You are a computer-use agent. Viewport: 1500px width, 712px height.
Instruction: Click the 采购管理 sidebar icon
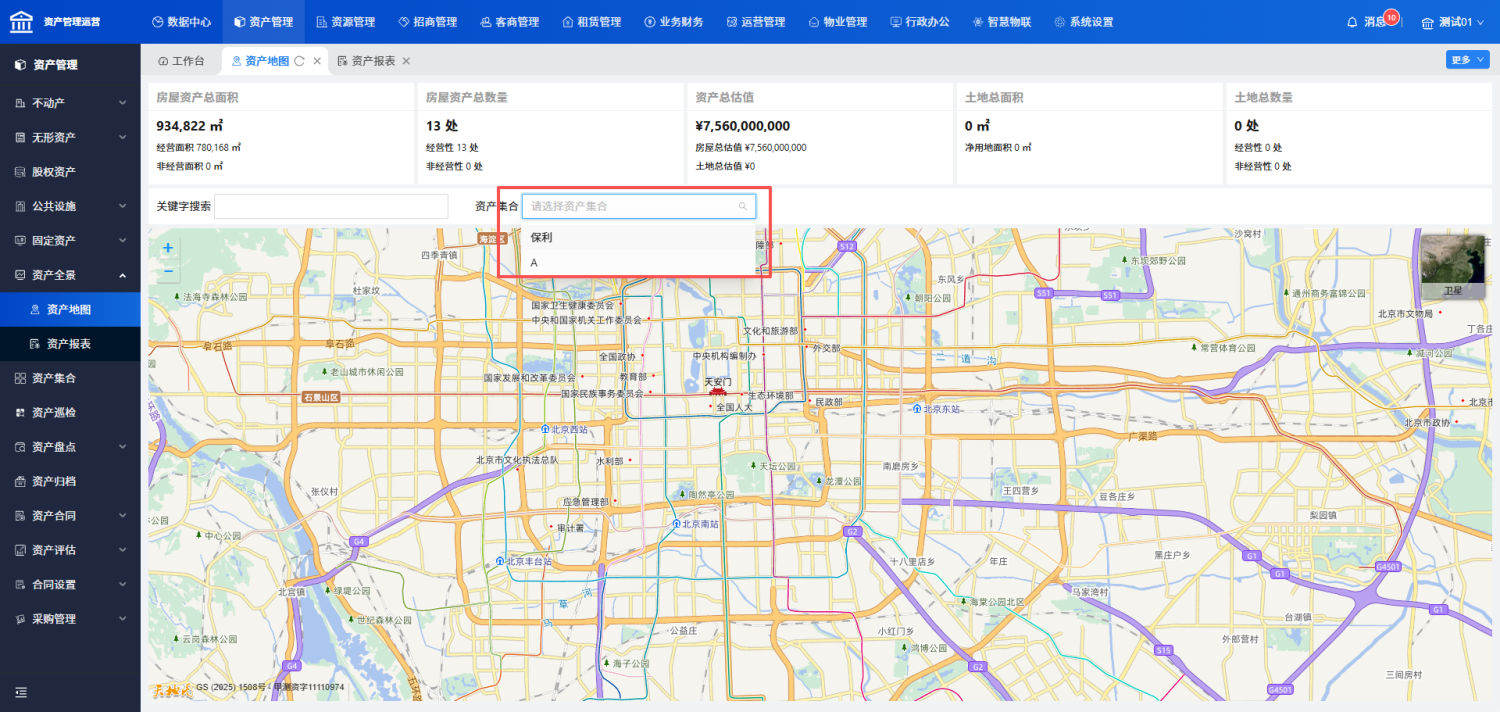pyautogui.click(x=21, y=619)
